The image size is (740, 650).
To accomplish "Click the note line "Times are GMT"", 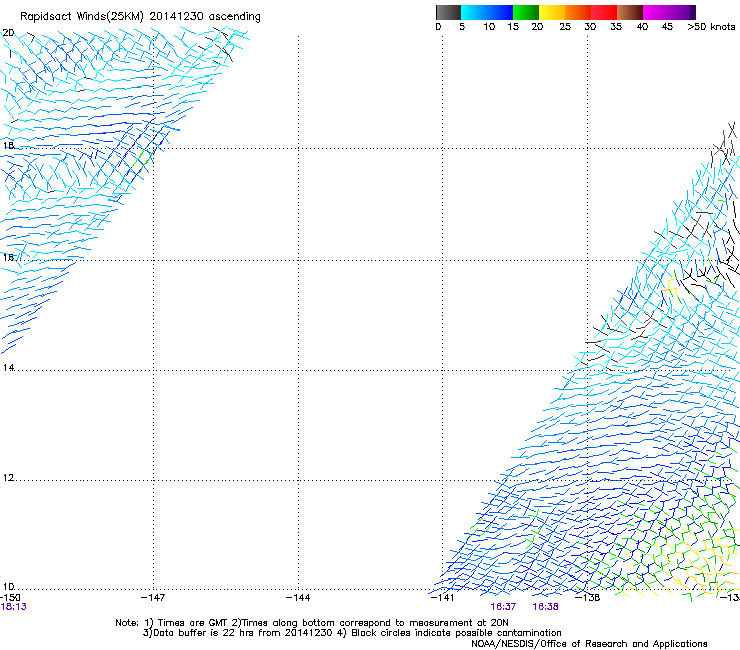I will coord(192,623).
